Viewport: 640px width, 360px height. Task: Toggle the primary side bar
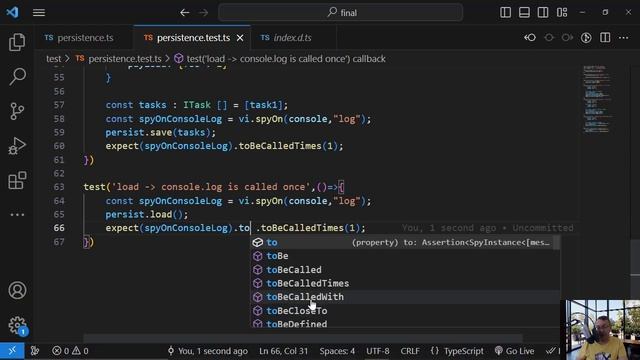pyautogui.click(x=505, y=13)
